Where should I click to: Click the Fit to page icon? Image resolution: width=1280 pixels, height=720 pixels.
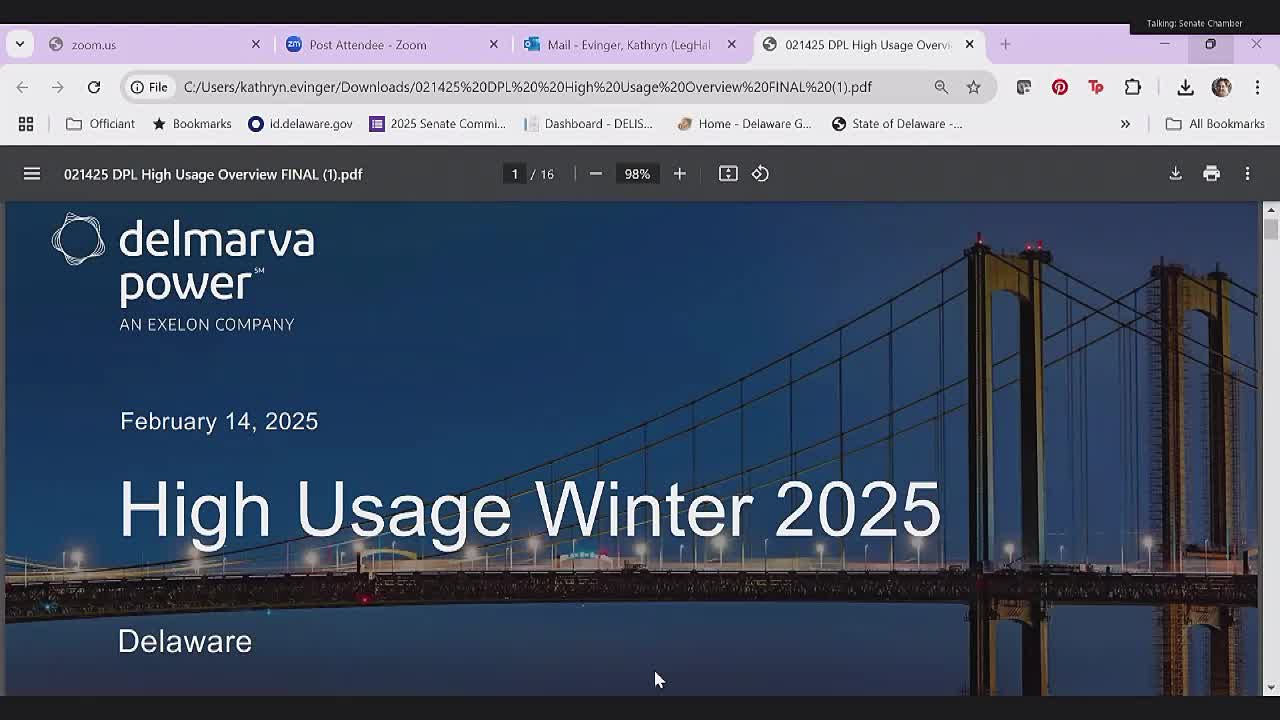728,174
